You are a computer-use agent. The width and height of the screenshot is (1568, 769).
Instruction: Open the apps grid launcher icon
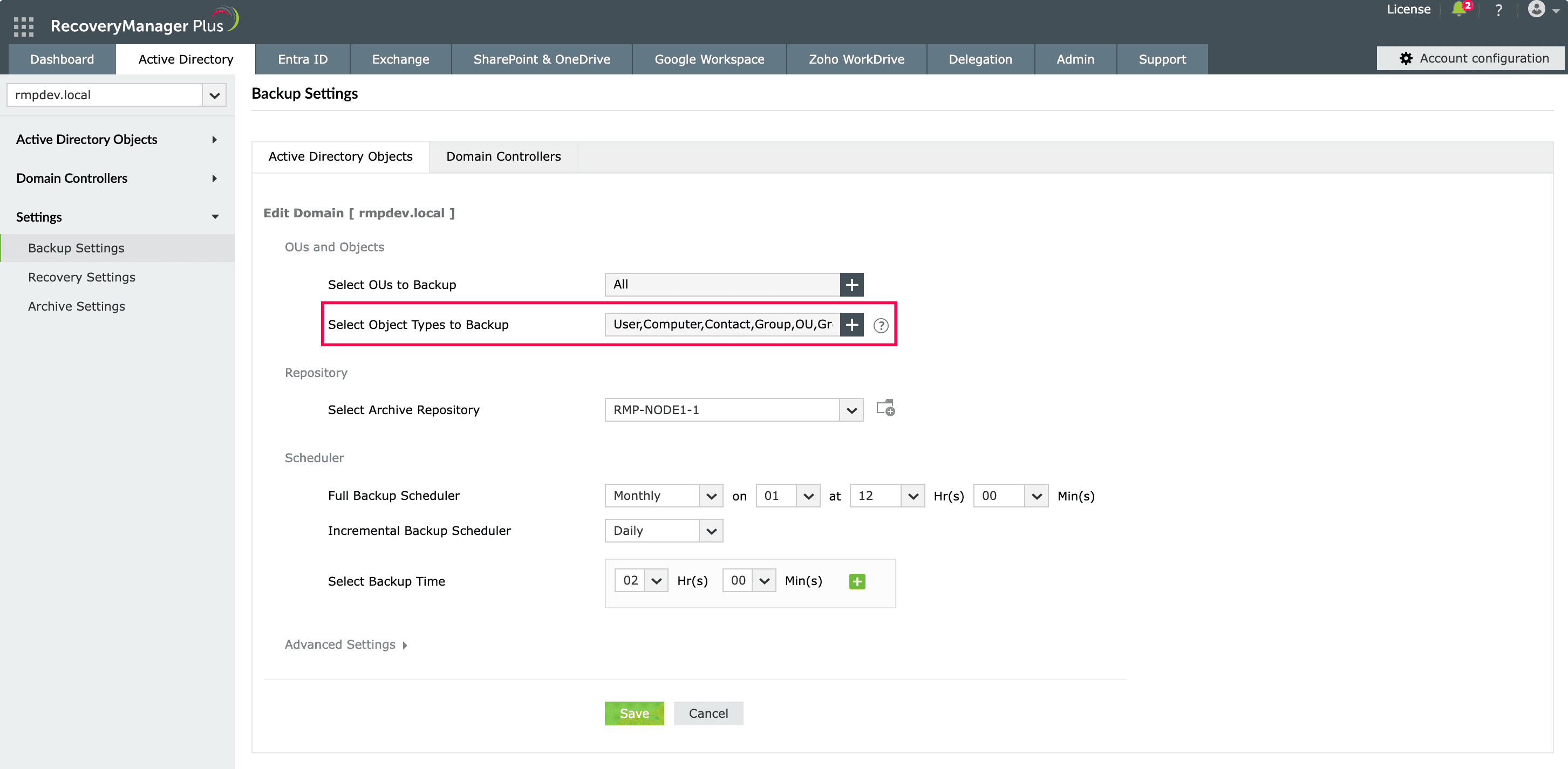click(23, 26)
